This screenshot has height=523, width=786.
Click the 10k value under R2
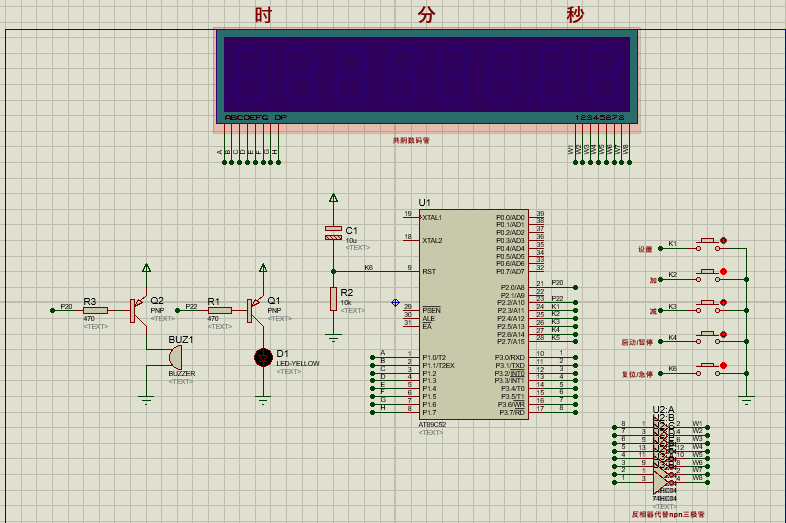(346, 303)
